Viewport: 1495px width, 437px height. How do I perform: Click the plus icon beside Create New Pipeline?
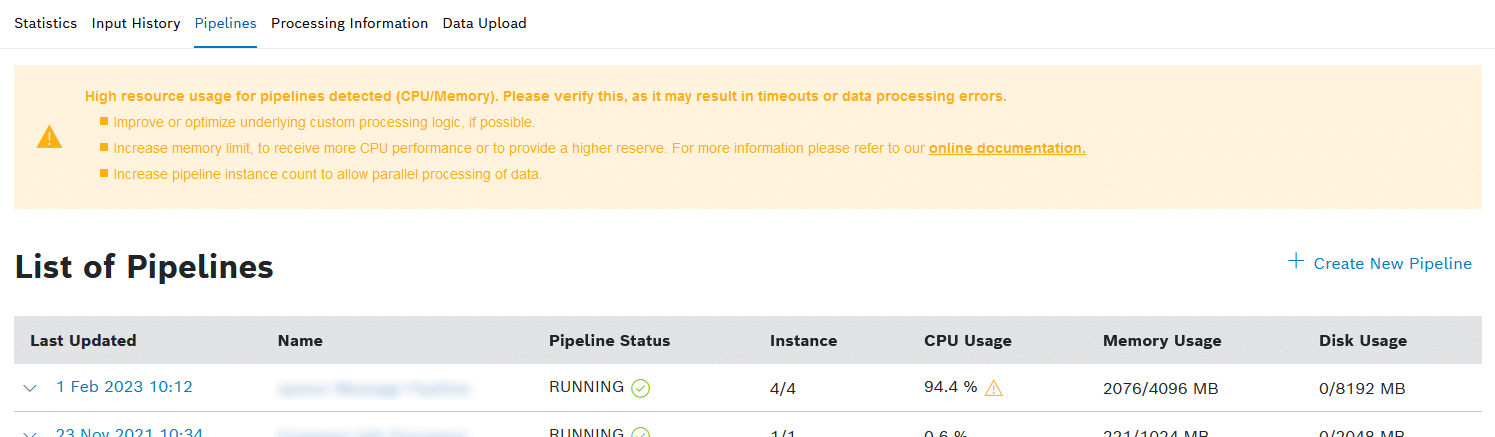click(1296, 262)
